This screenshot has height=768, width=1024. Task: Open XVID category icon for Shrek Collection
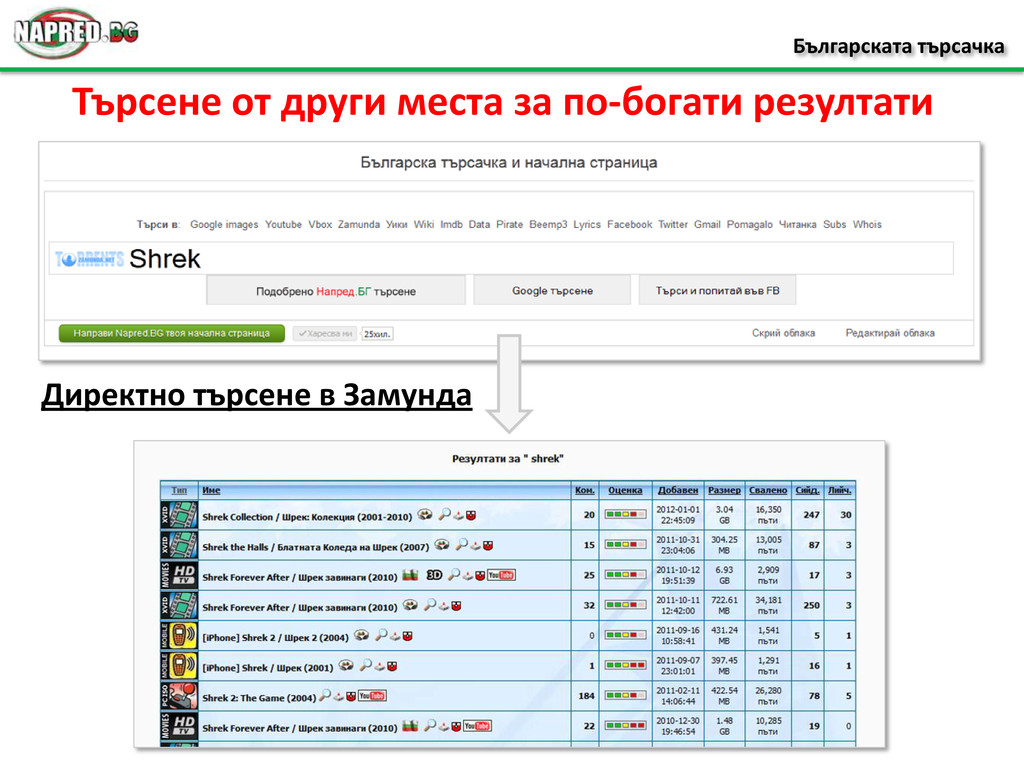tap(179, 515)
